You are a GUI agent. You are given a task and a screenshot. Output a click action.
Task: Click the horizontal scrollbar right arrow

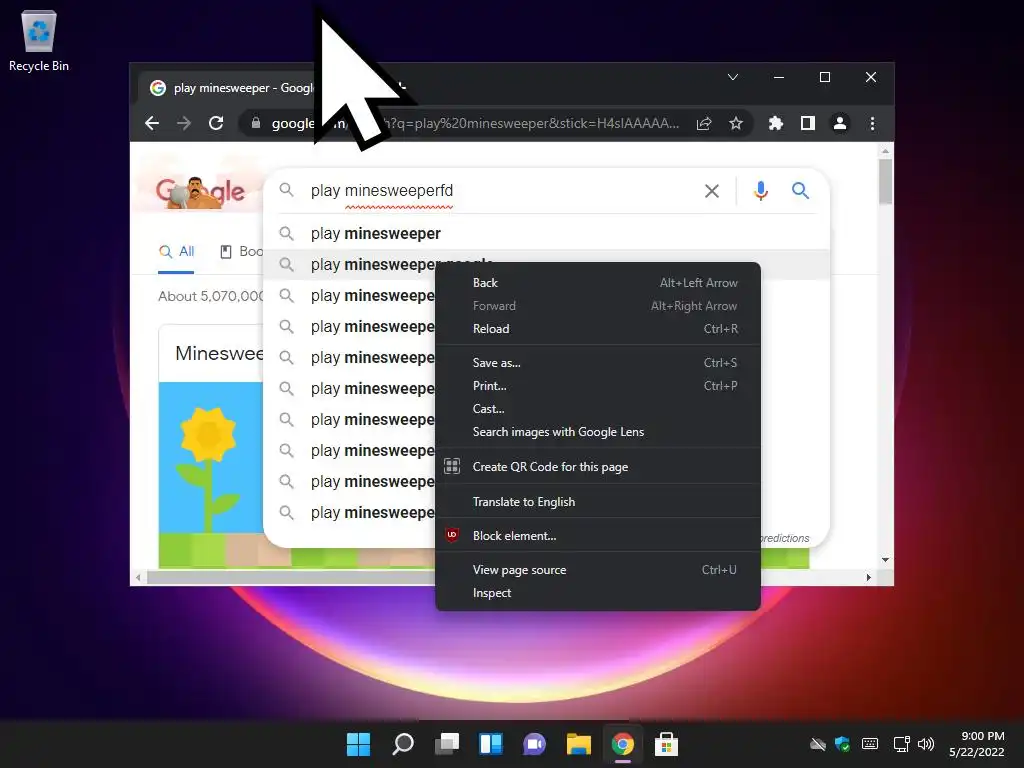point(869,577)
